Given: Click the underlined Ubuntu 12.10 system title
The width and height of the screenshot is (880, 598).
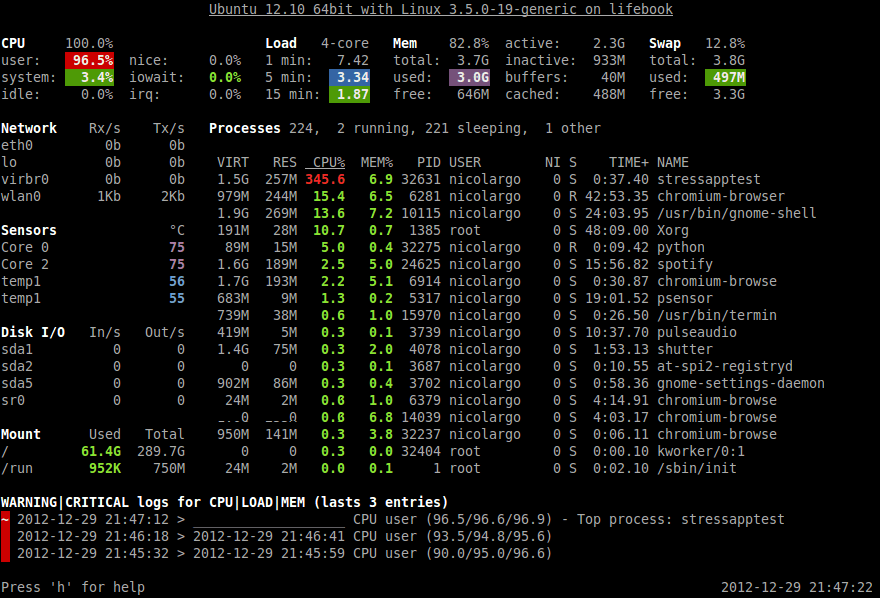Looking at the screenshot, I should pyautogui.click(x=440, y=9).
